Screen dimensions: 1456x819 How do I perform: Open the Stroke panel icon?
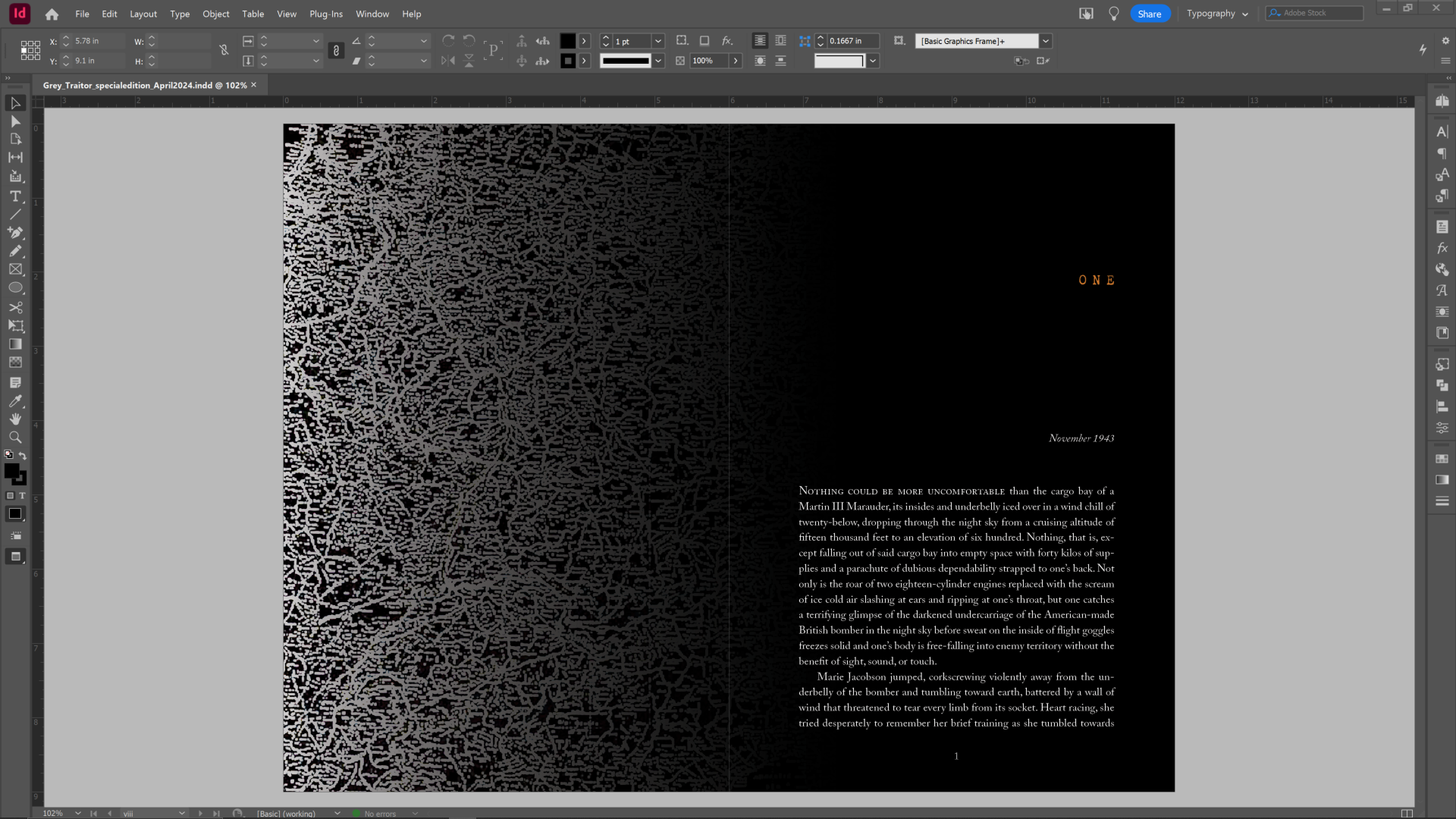1442,501
